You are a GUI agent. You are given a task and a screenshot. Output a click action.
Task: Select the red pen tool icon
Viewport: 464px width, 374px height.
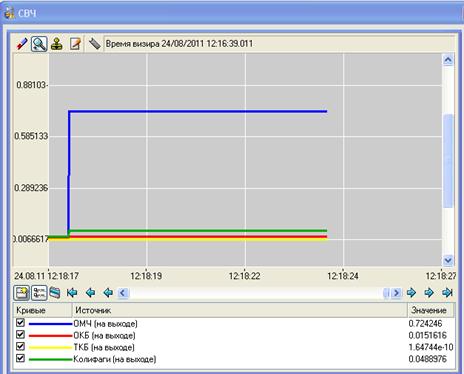(x=22, y=44)
